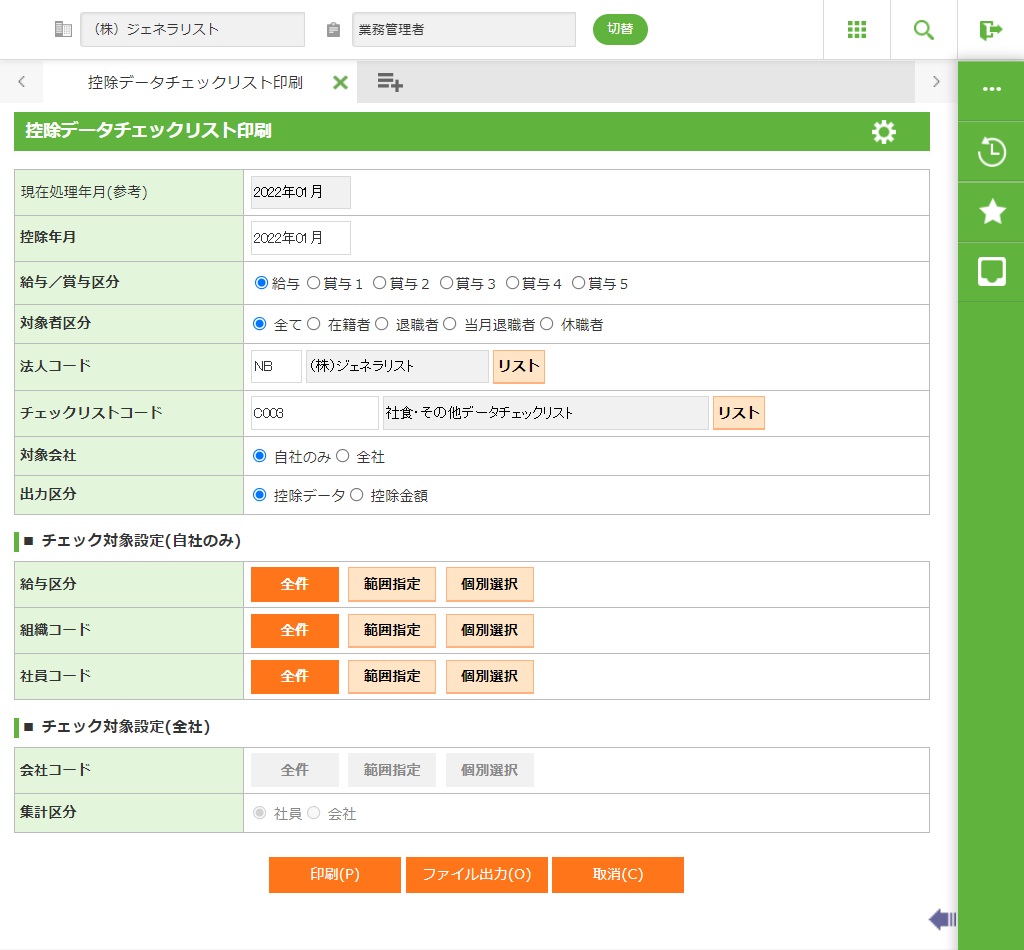Select 在籍者 radio option
The image size is (1024, 950).
314,324
